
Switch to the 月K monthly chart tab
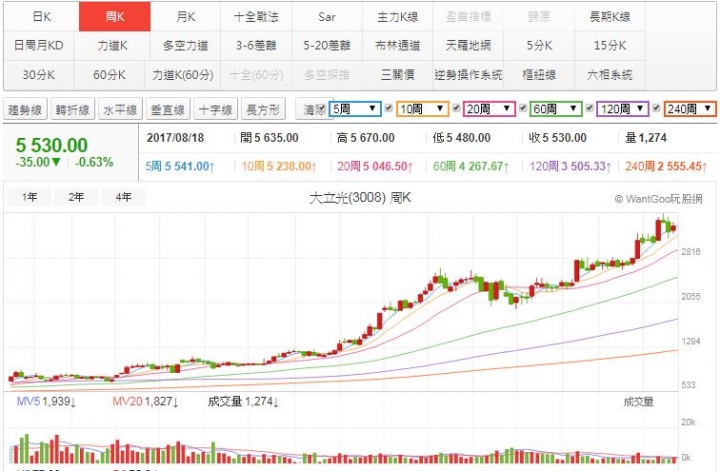point(186,17)
